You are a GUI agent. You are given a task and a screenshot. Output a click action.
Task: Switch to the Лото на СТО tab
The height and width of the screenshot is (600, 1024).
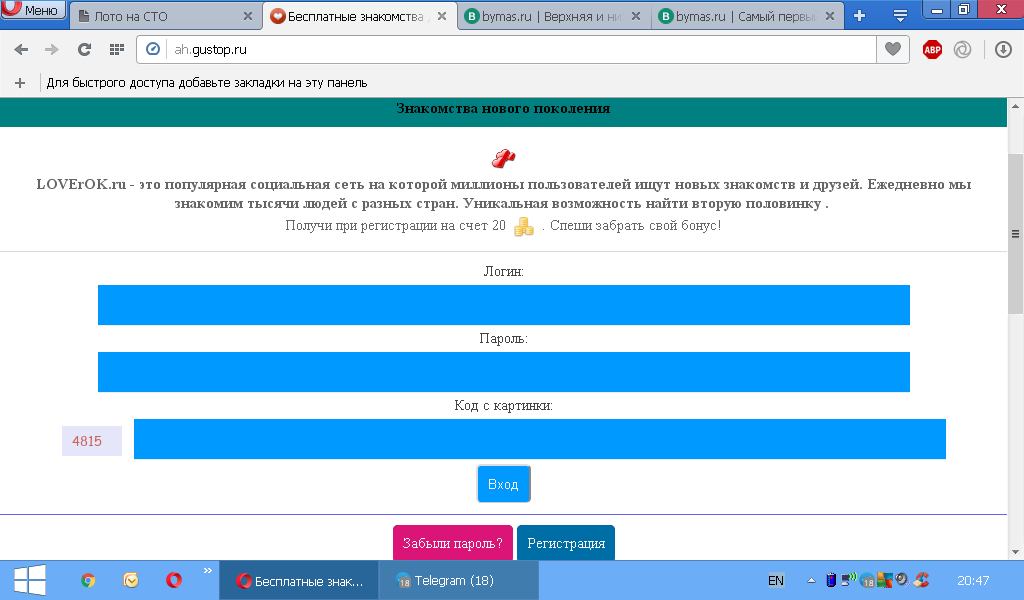(x=160, y=16)
